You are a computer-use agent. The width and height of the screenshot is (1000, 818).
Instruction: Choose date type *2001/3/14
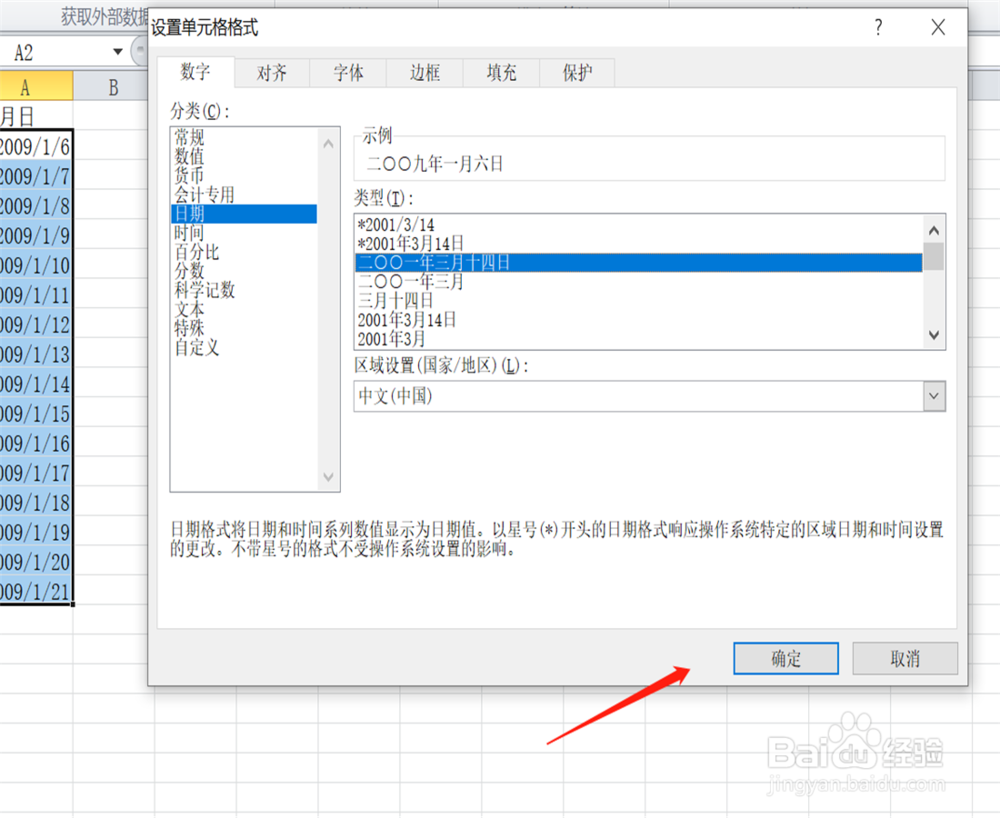638,224
